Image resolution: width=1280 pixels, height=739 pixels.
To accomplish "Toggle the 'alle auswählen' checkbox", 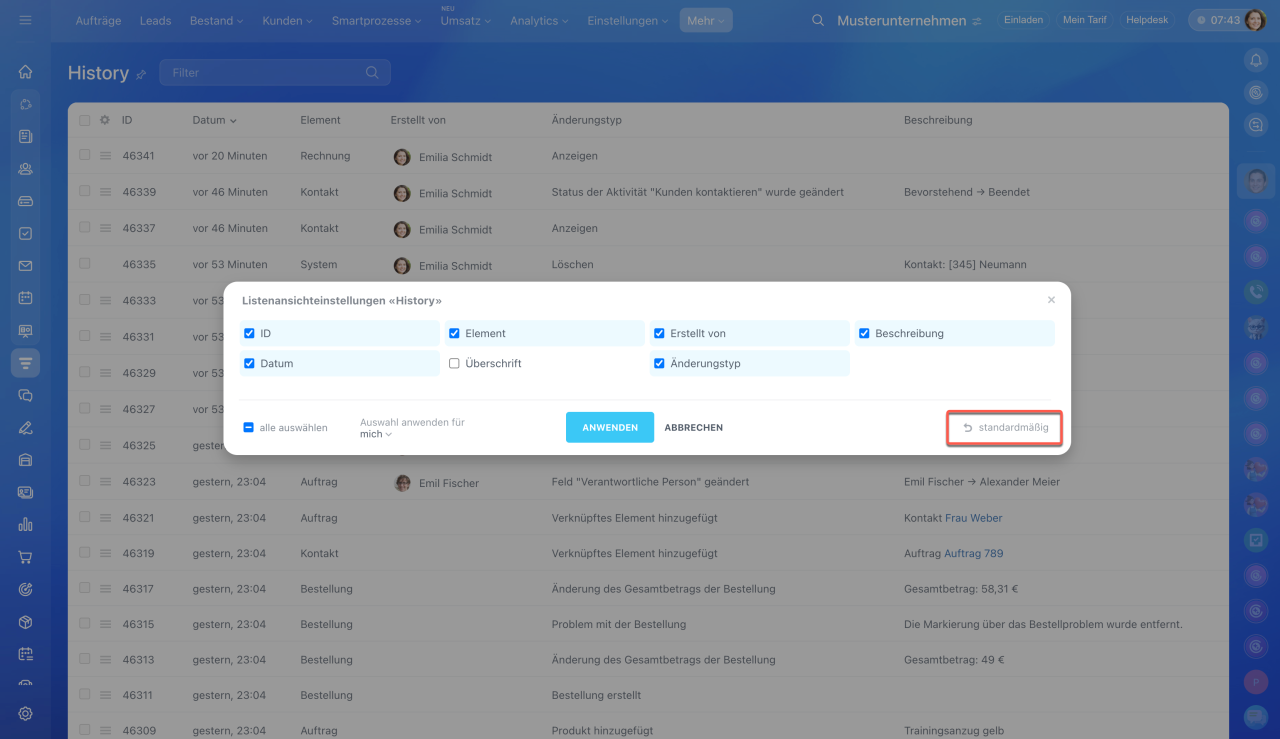I will (249, 428).
